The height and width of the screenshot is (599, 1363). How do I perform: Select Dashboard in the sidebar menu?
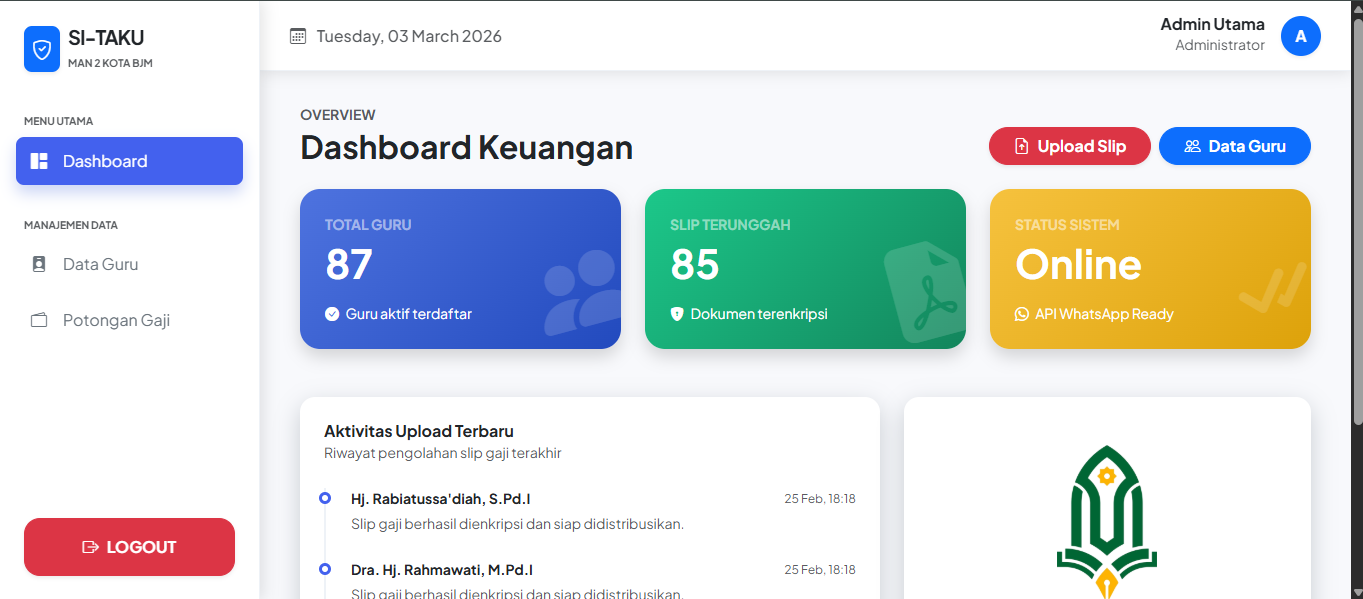coord(129,161)
